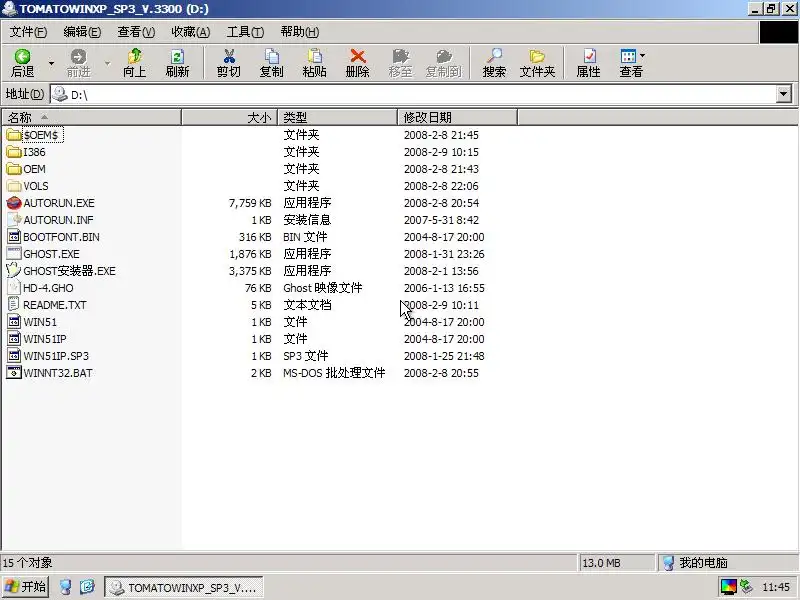Click the network tray icon beside clock

point(746,587)
